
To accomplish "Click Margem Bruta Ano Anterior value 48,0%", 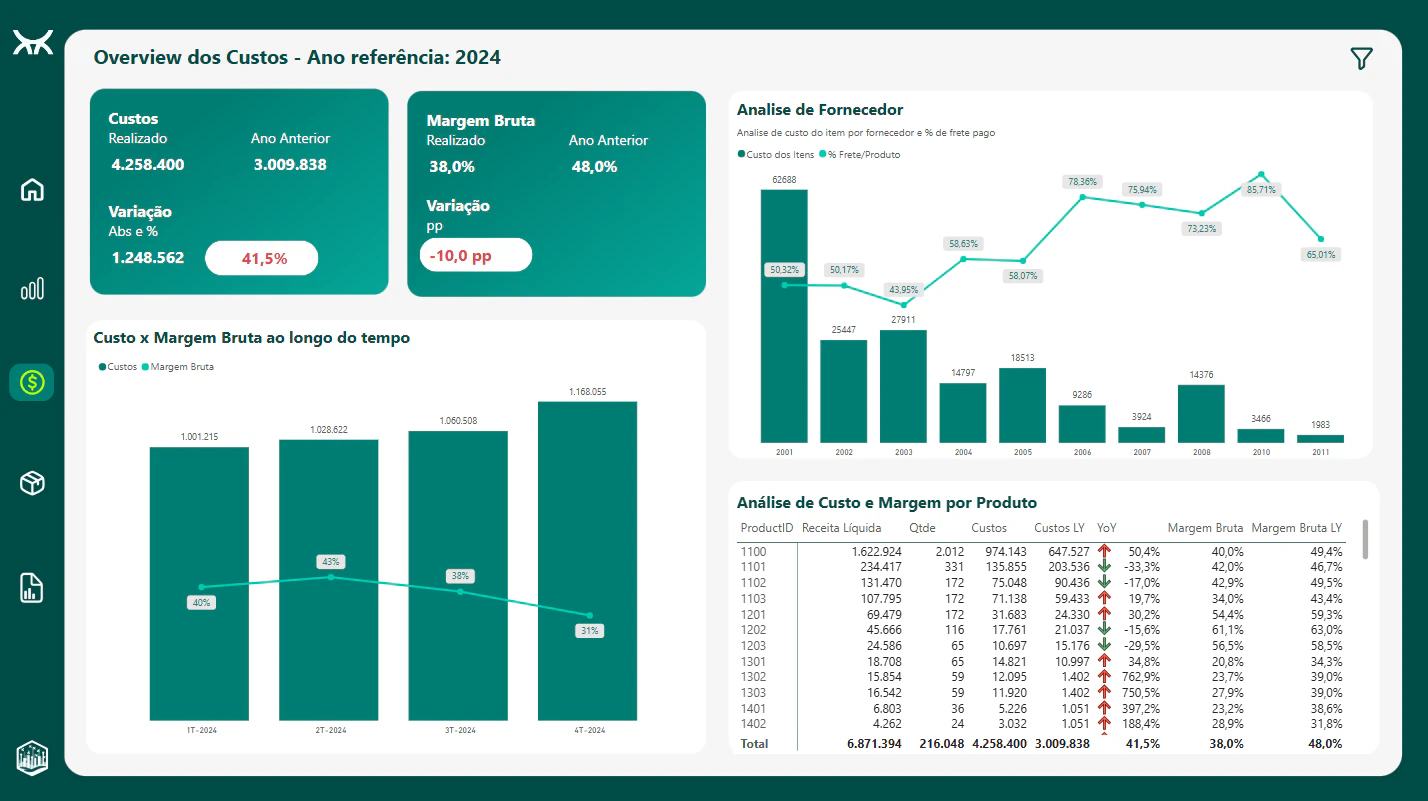I will click(594, 167).
